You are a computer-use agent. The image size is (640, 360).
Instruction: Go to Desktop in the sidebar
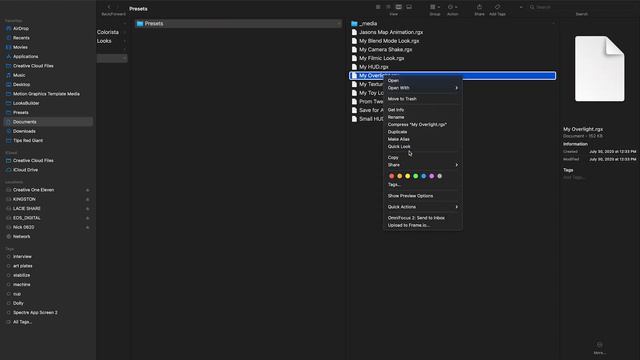[x=21, y=84]
